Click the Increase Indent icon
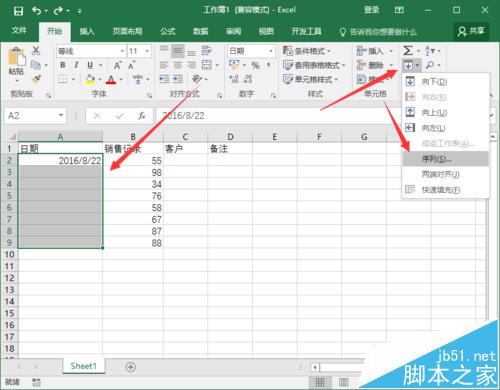The image size is (500, 390). (x=178, y=79)
